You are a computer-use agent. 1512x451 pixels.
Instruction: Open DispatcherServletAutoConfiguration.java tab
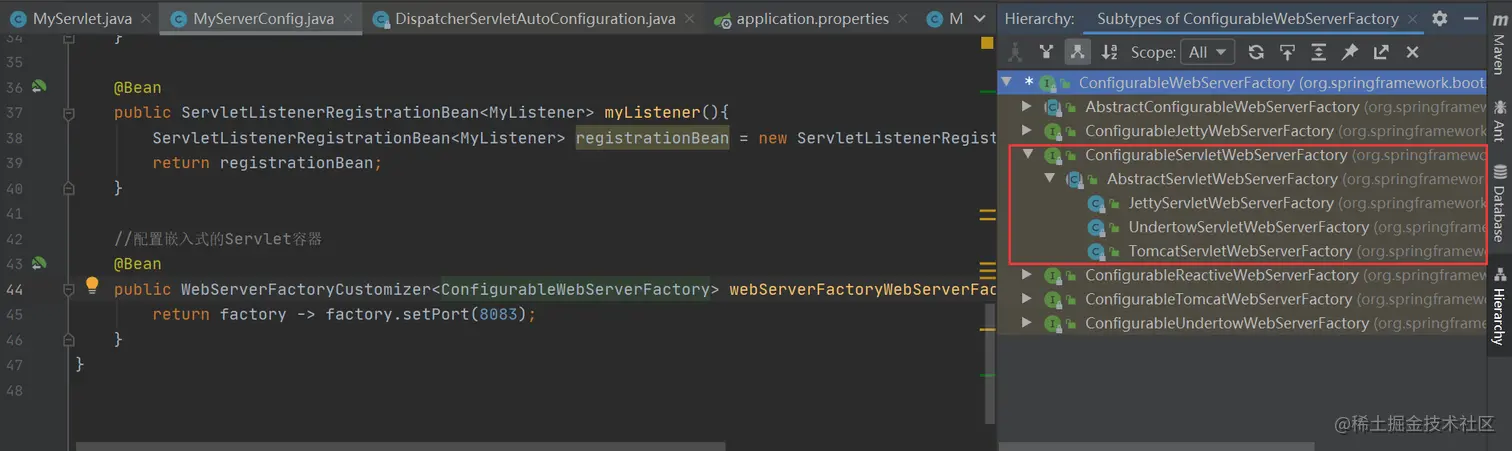[x=535, y=19]
